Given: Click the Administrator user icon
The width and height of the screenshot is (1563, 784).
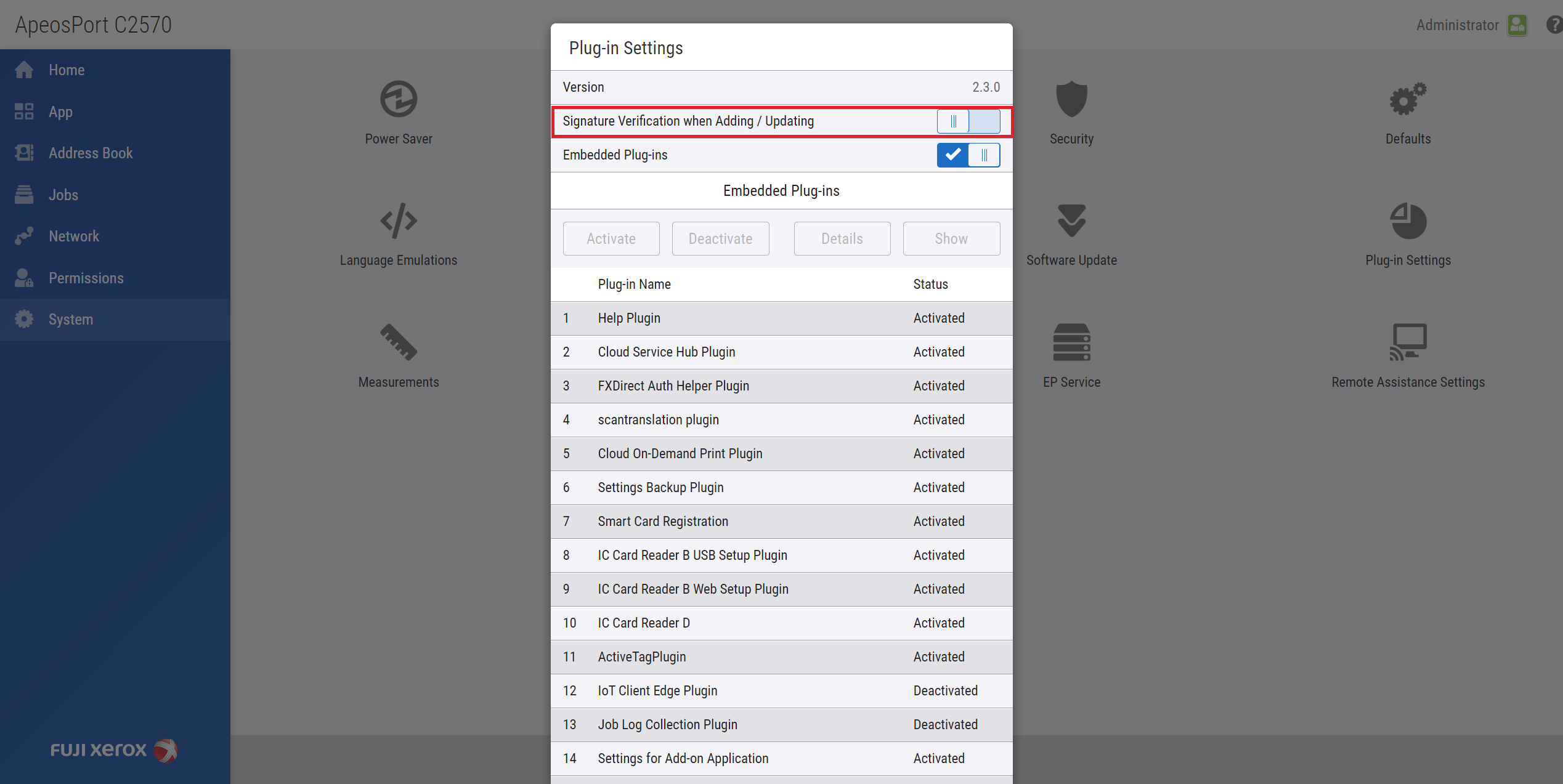Looking at the screenshot, I should tap(1517, 25).
